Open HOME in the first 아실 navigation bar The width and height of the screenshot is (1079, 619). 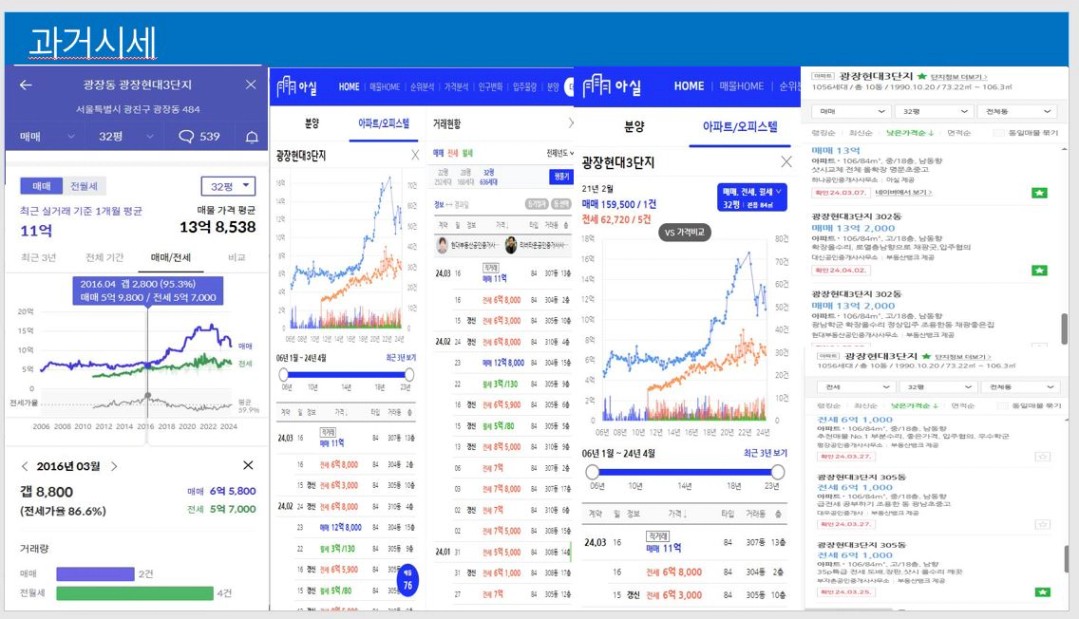tap(349, 87)
